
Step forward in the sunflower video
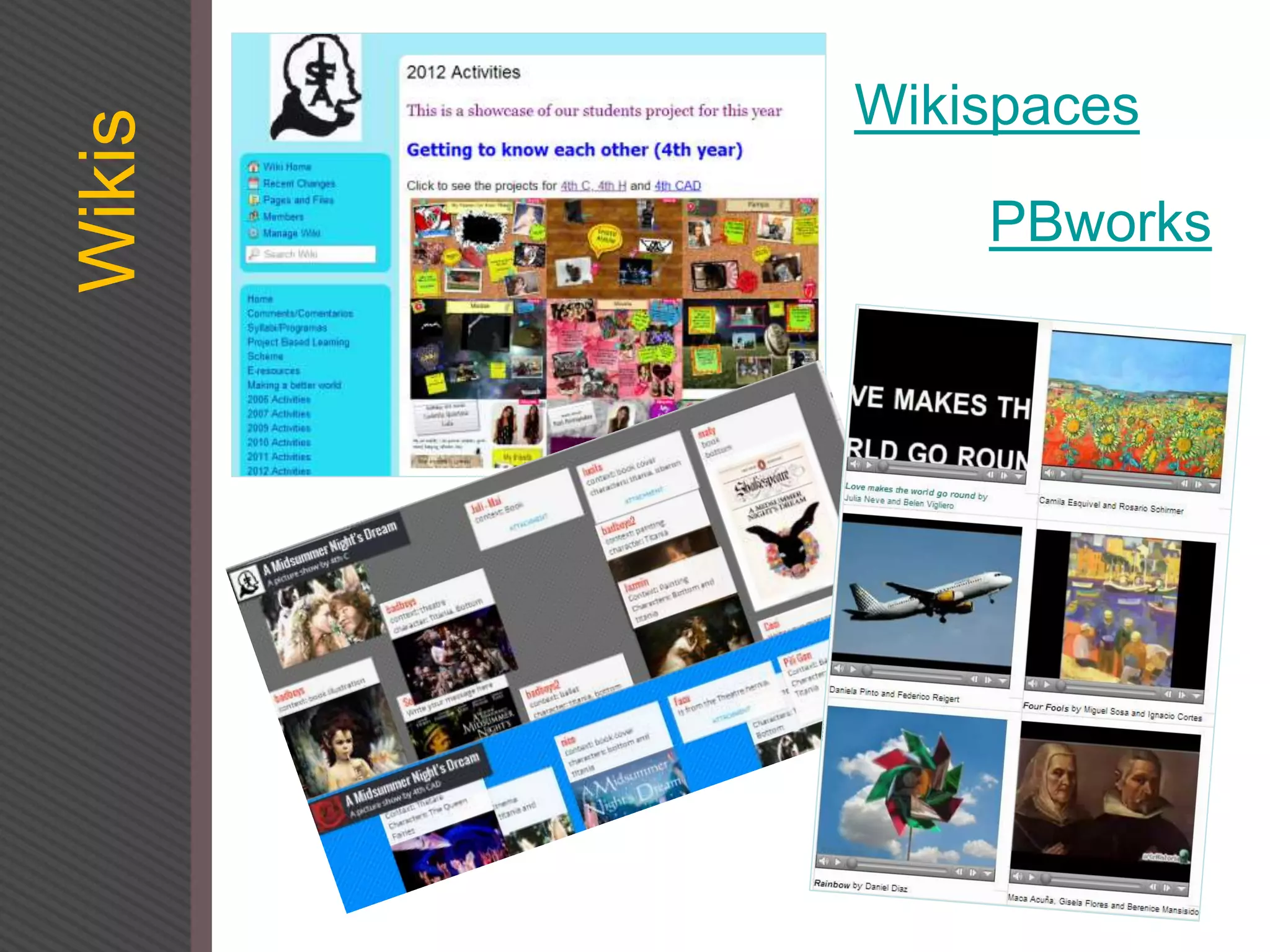pos(1198,484)
